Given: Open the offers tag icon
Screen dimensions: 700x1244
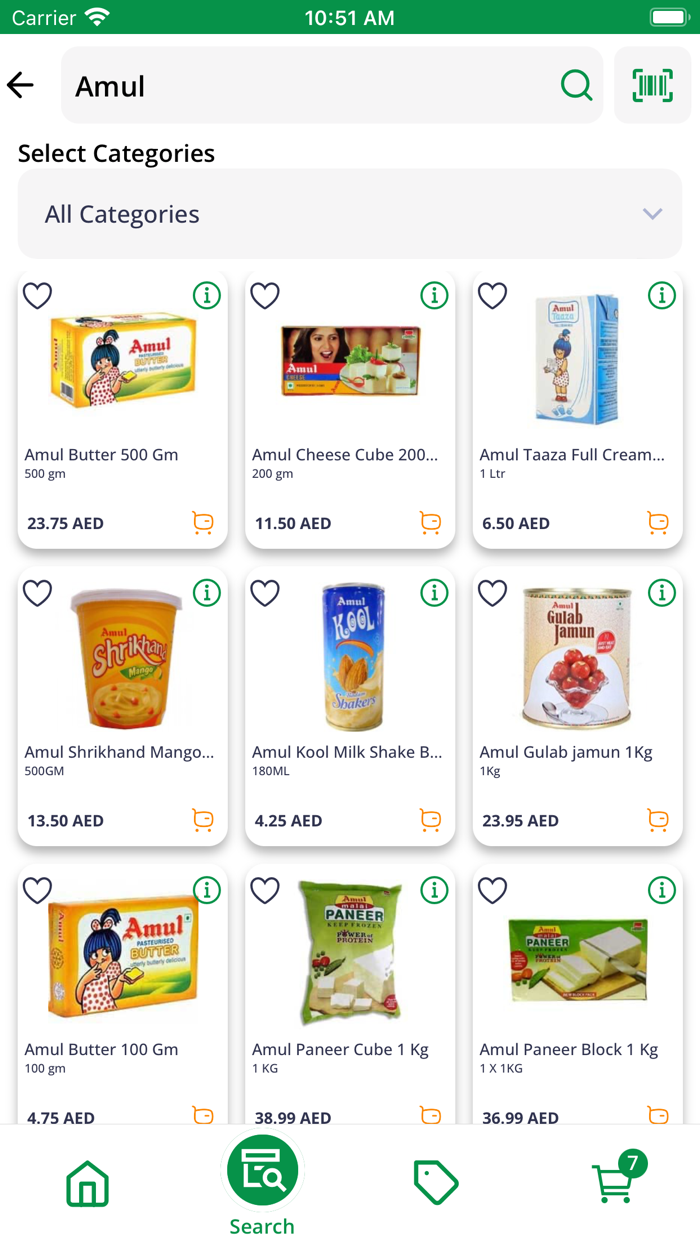Looking at the screenshot, I should tap(437, 1183).
